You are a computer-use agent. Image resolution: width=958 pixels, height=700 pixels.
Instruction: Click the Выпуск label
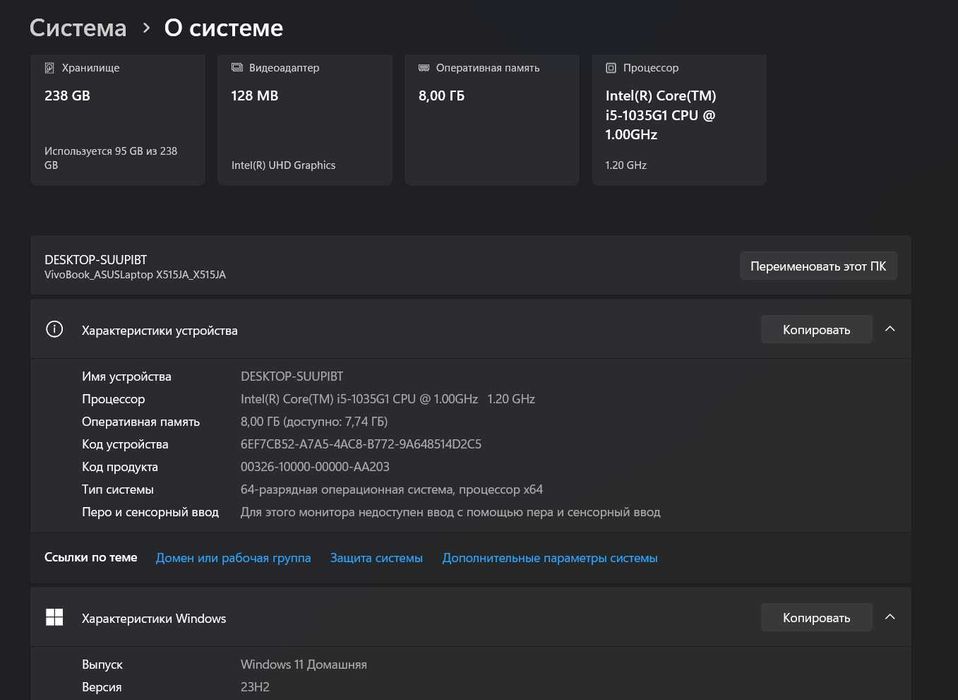102,664
